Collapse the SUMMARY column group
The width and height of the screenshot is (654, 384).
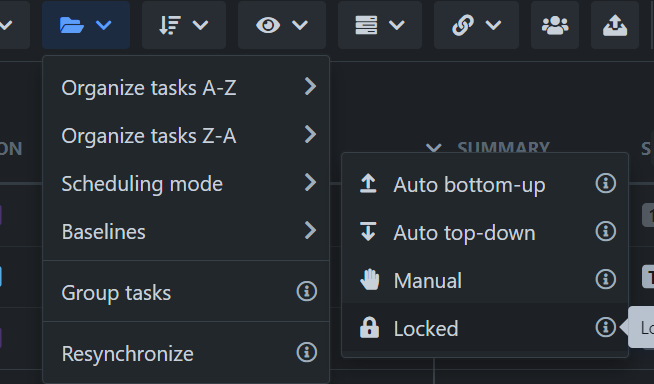[x=434, y=148]
